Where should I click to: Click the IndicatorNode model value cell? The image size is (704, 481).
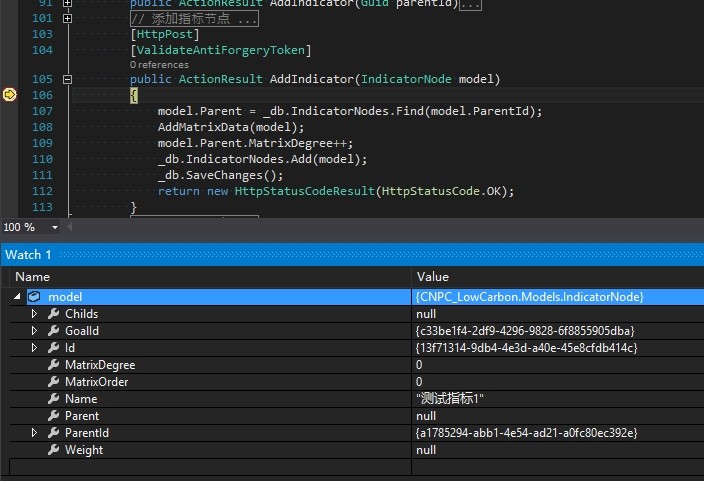pos(558,296)
